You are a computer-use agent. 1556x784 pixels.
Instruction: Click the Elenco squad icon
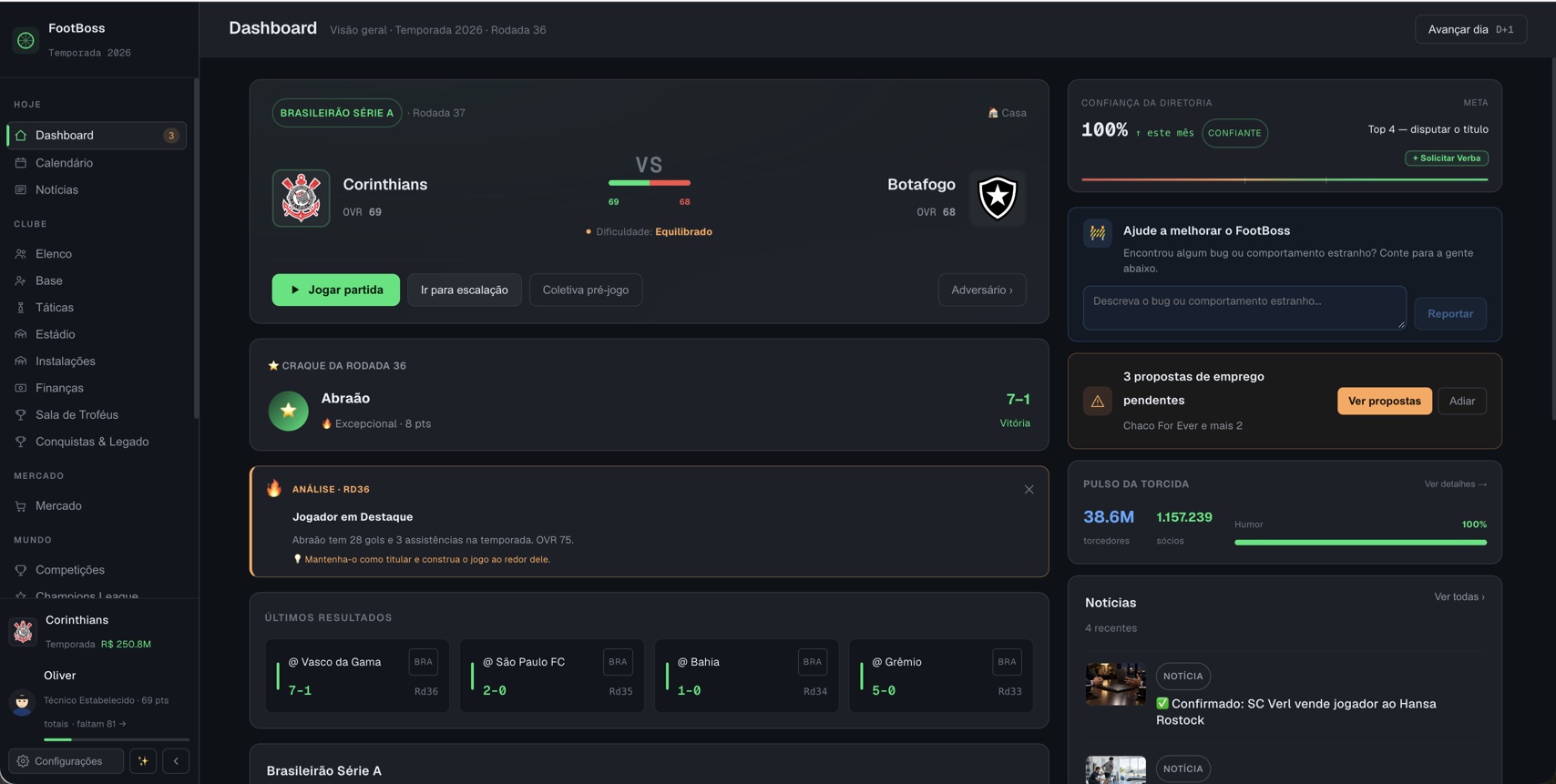[21, 254]
